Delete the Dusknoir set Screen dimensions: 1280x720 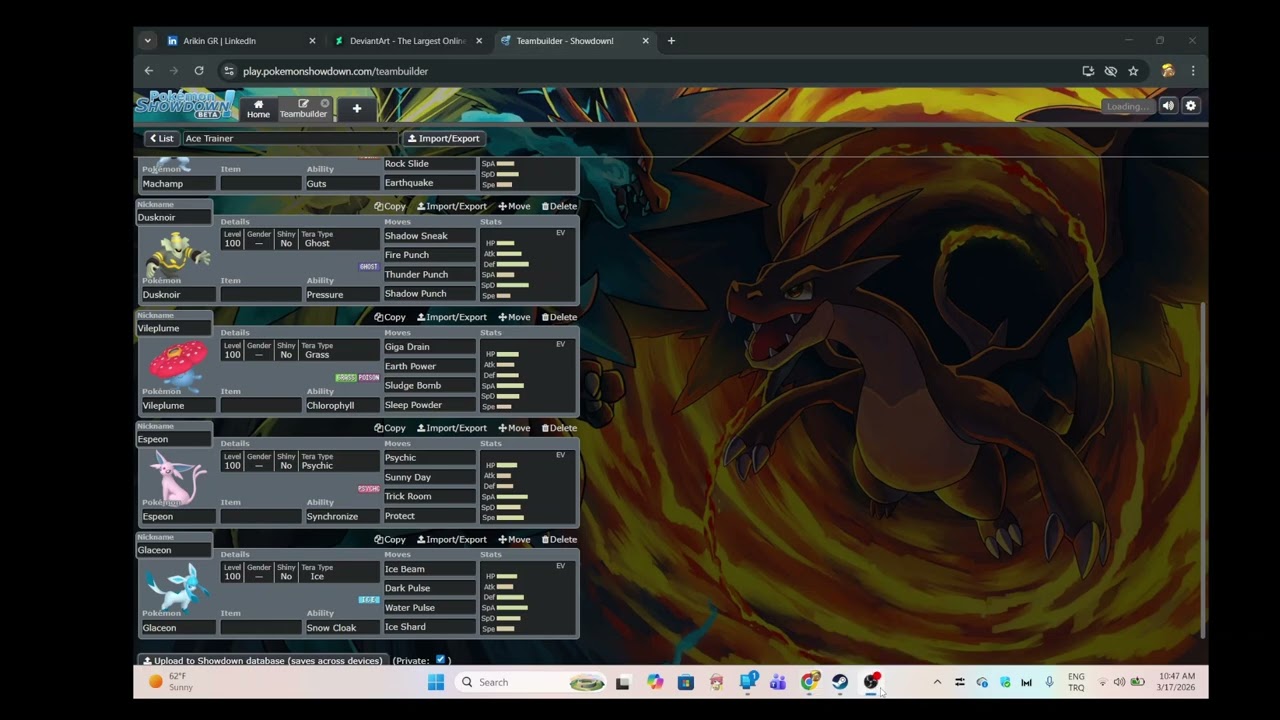pos(559,206)
